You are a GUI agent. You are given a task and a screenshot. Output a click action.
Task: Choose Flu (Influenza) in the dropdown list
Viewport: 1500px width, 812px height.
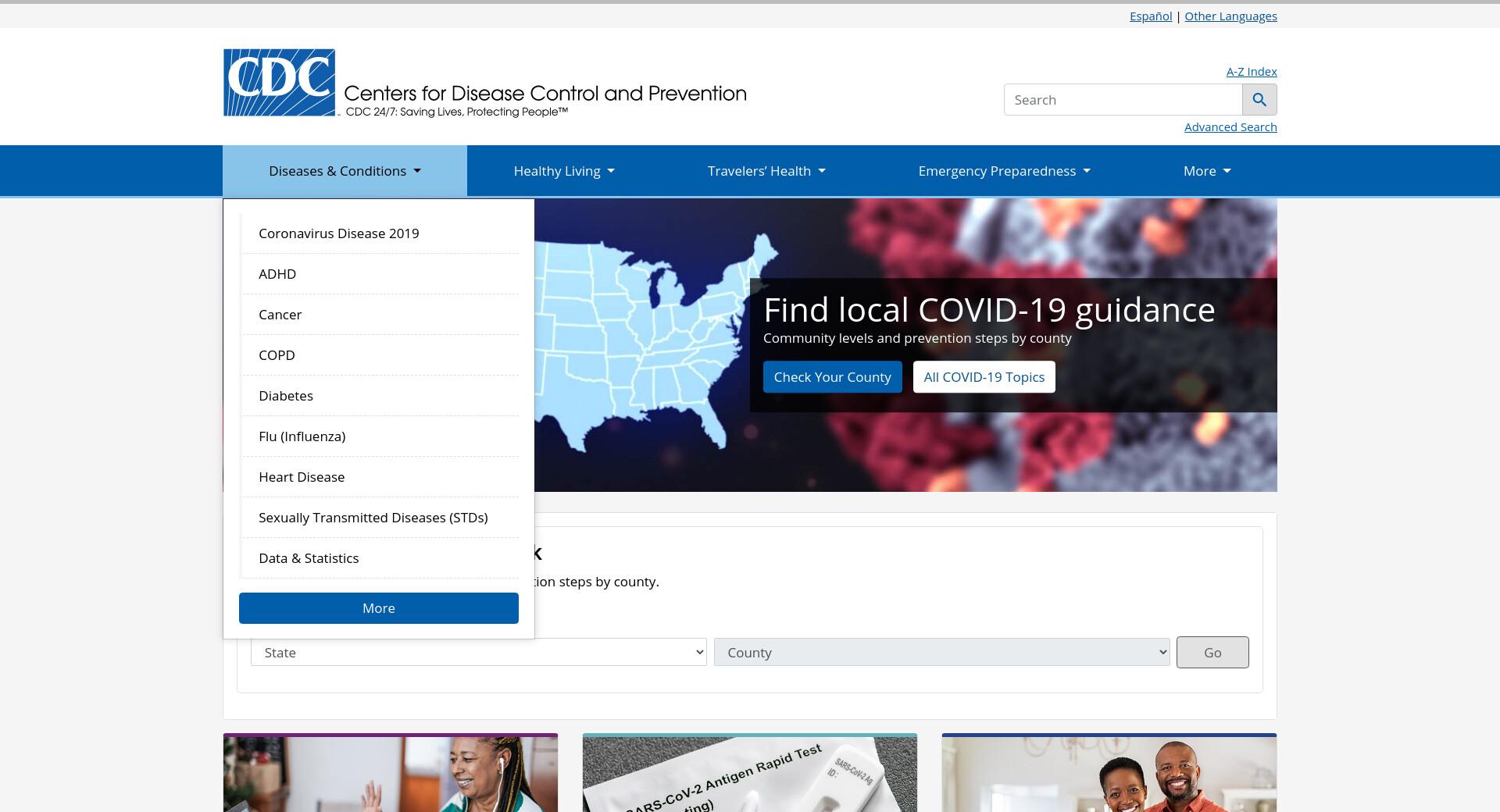tap(302, 436)
